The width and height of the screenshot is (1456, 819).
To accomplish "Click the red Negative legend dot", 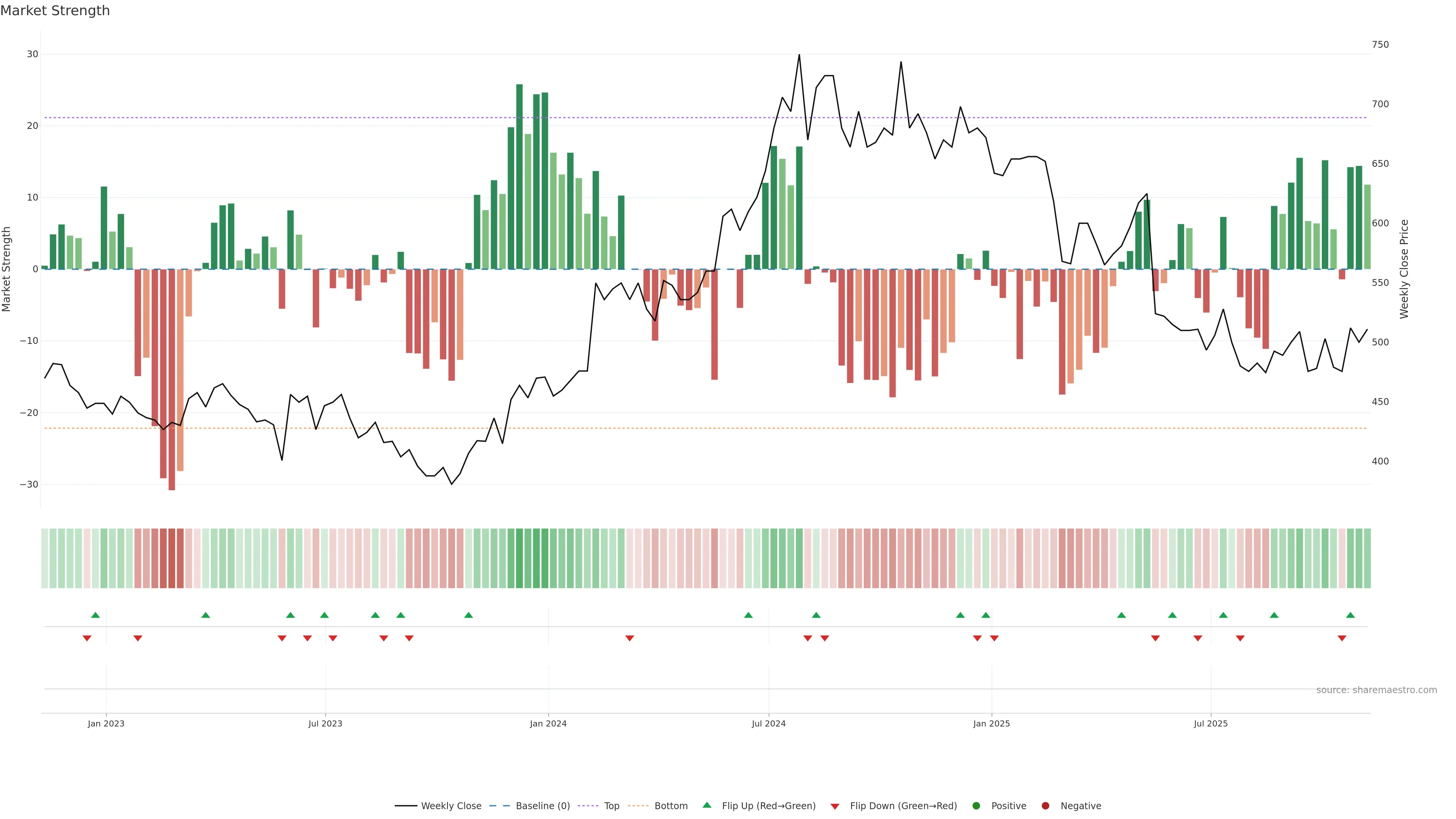I will (1045, 805).
